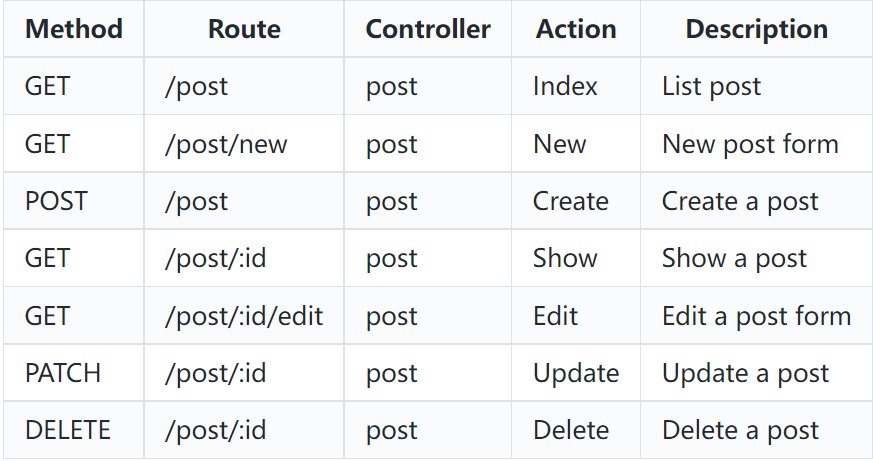Click the DELETE method cell

[x=74, y=430]
